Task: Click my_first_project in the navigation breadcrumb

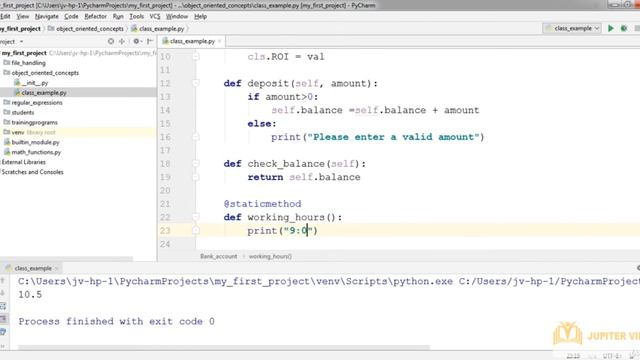Action: pyautogui.click(x=20, y=29)
